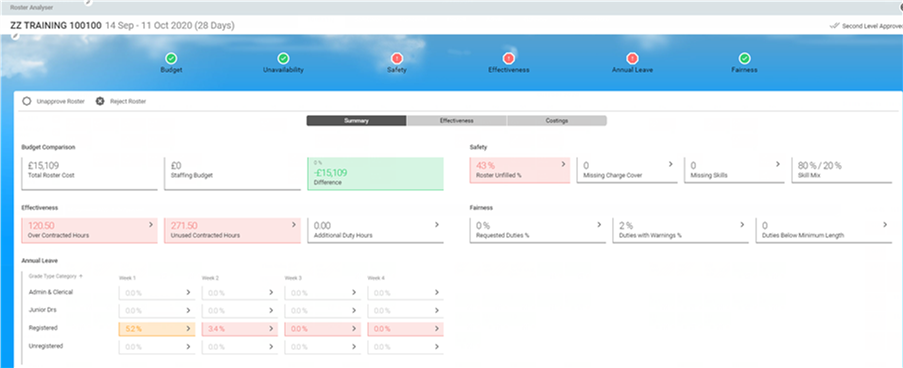The height and width of the screenshot is (368, 903).
Task: Click the Fairness label in the header
Action: [x=745, y=70]
